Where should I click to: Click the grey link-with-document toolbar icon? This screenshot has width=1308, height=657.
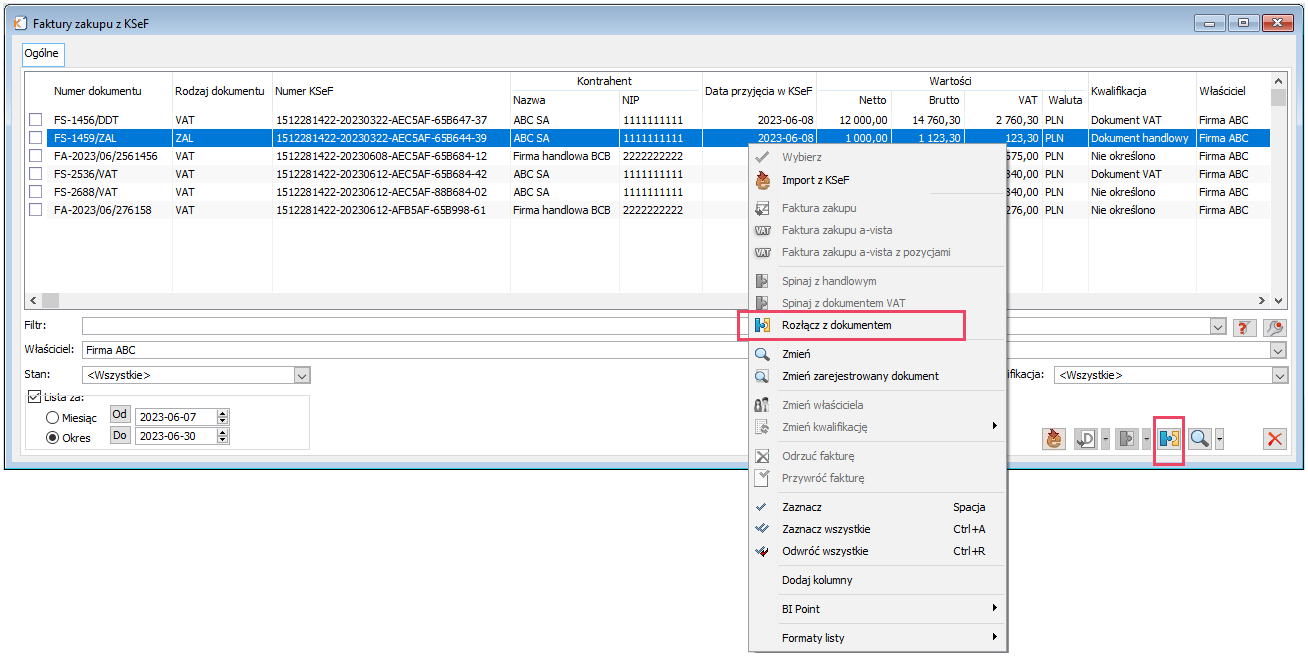[x=1127, y=438]
